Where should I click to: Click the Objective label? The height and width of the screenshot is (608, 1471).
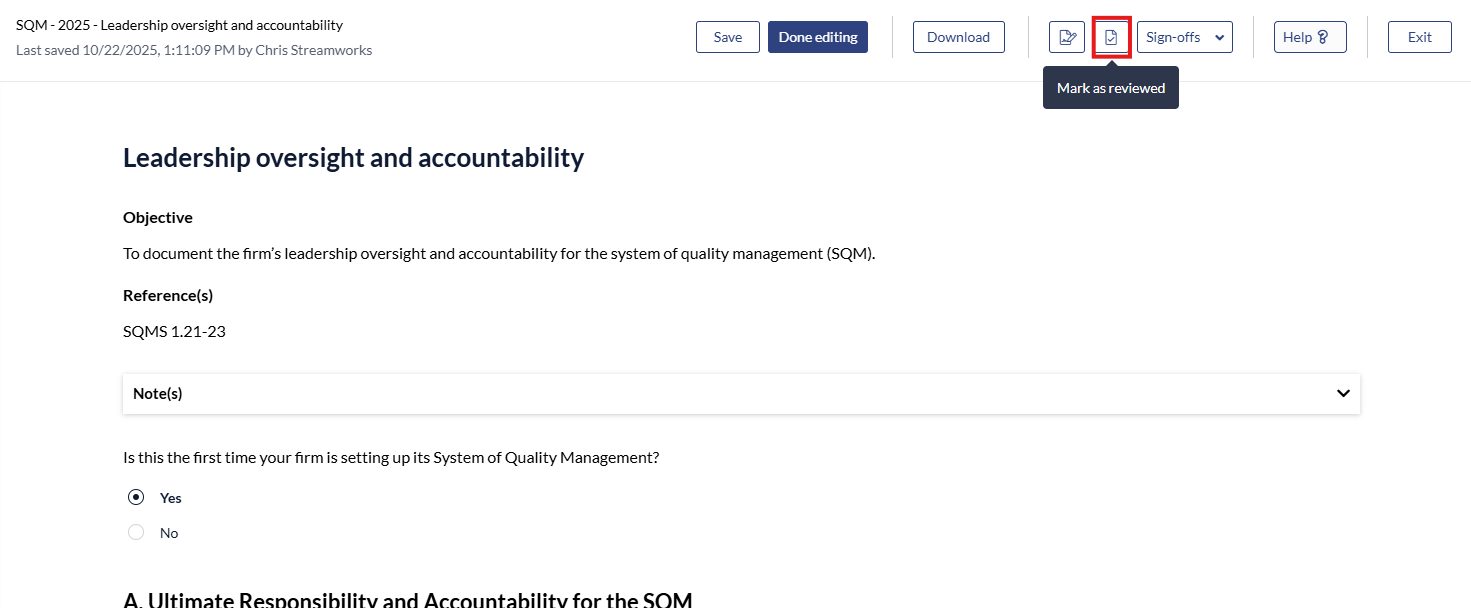158,217
